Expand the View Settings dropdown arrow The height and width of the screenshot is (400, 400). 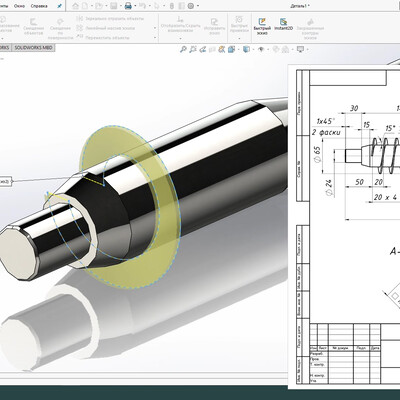[307, 49]
